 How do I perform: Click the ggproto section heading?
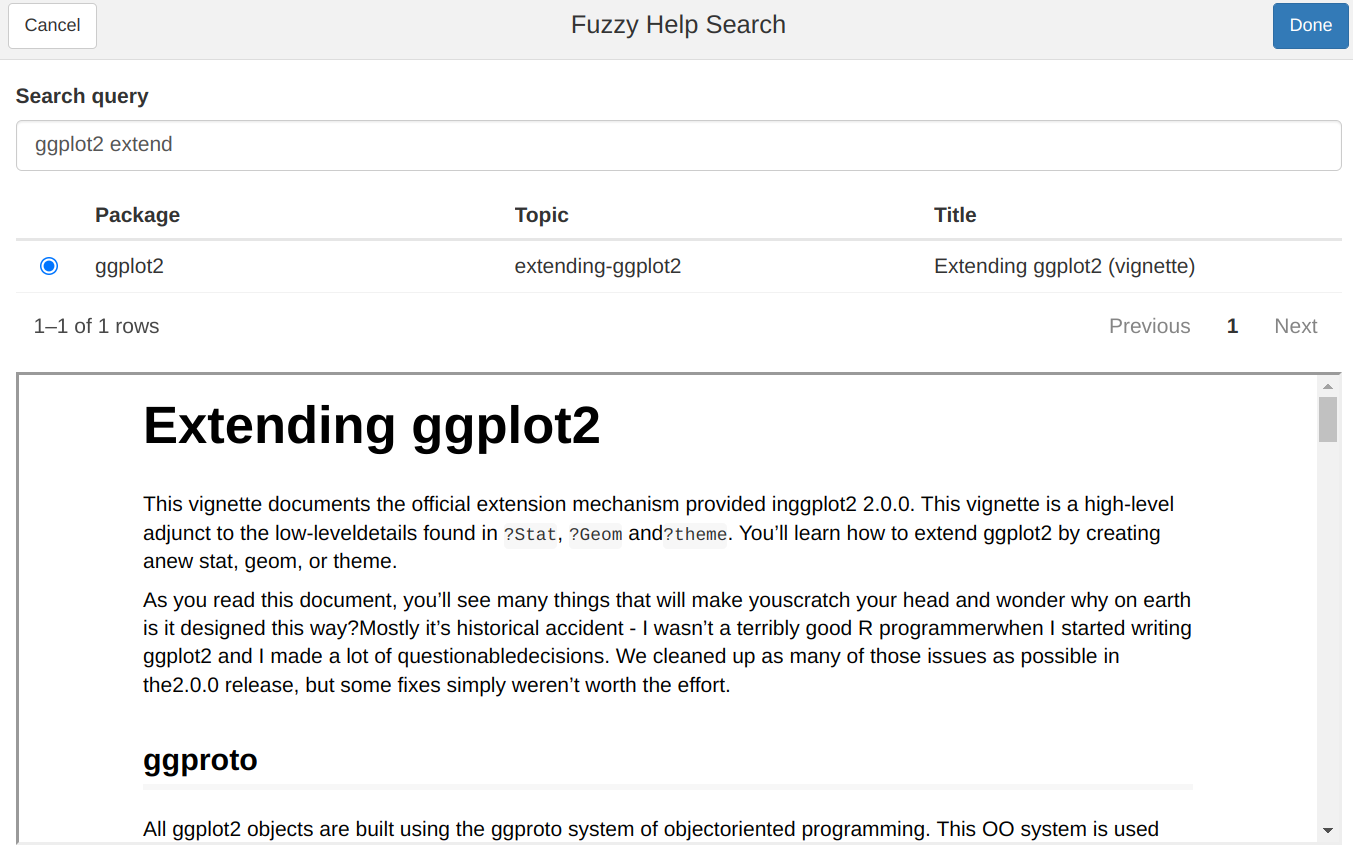[200, 760]
